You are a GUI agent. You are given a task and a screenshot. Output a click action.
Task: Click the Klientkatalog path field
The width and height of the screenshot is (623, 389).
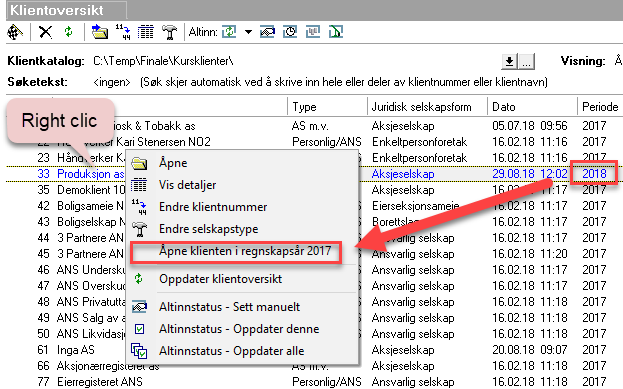163,61
